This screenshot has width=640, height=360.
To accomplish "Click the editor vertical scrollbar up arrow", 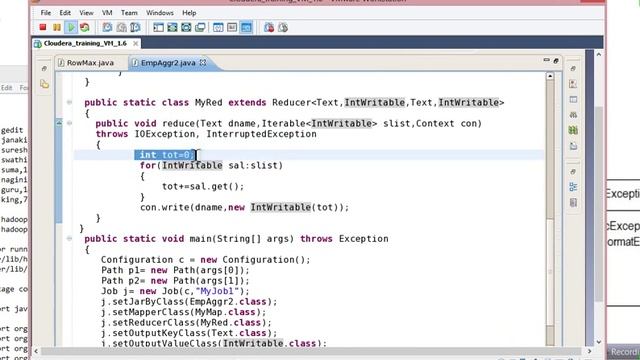I will pos(550,76).
